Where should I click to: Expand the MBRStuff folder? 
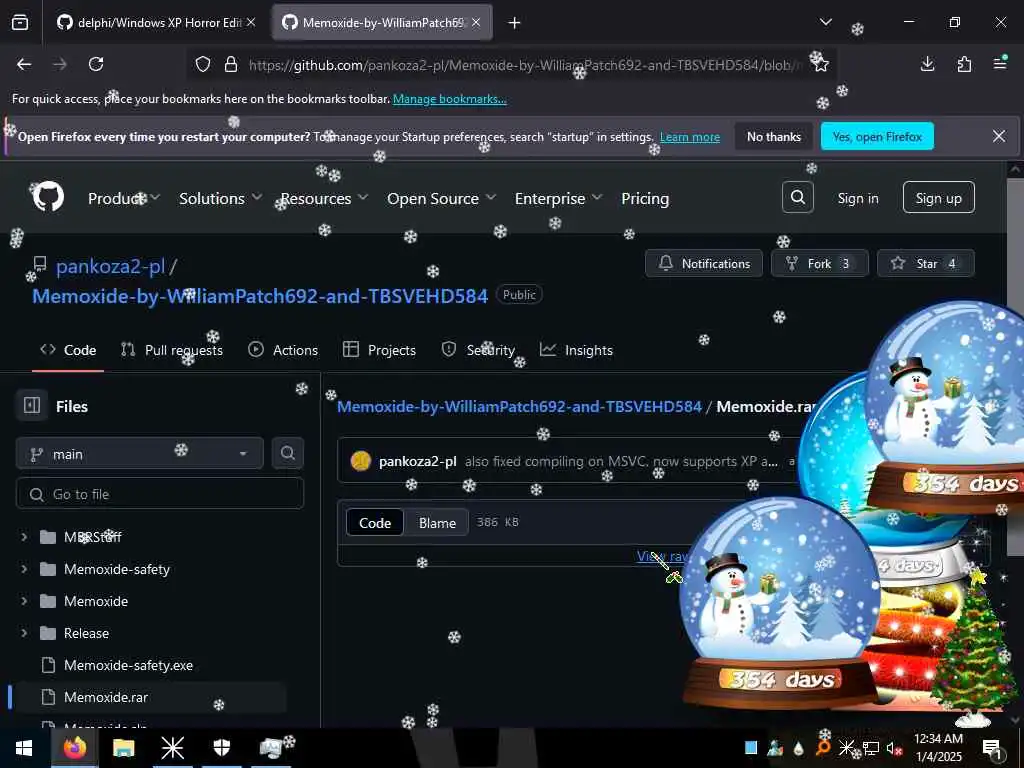[24, 537]
